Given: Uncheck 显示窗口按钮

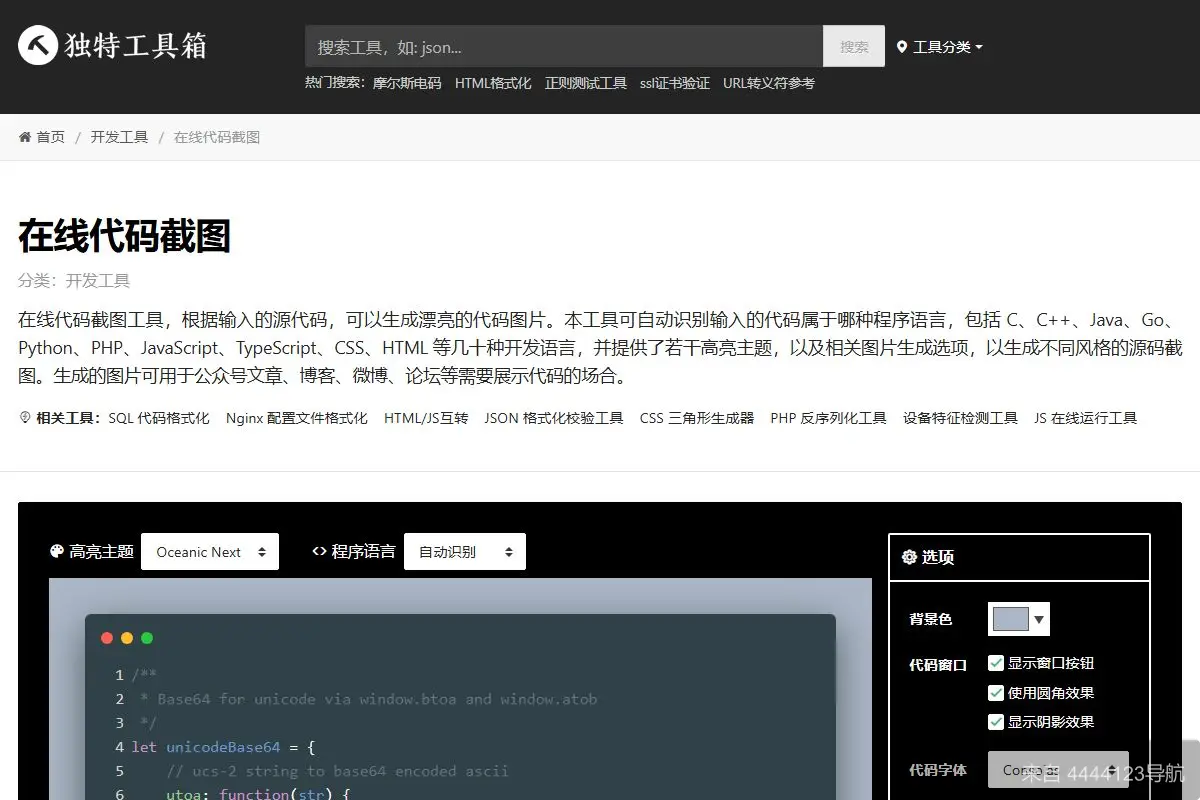Looking at the screenshot, I should pos(995,663).
